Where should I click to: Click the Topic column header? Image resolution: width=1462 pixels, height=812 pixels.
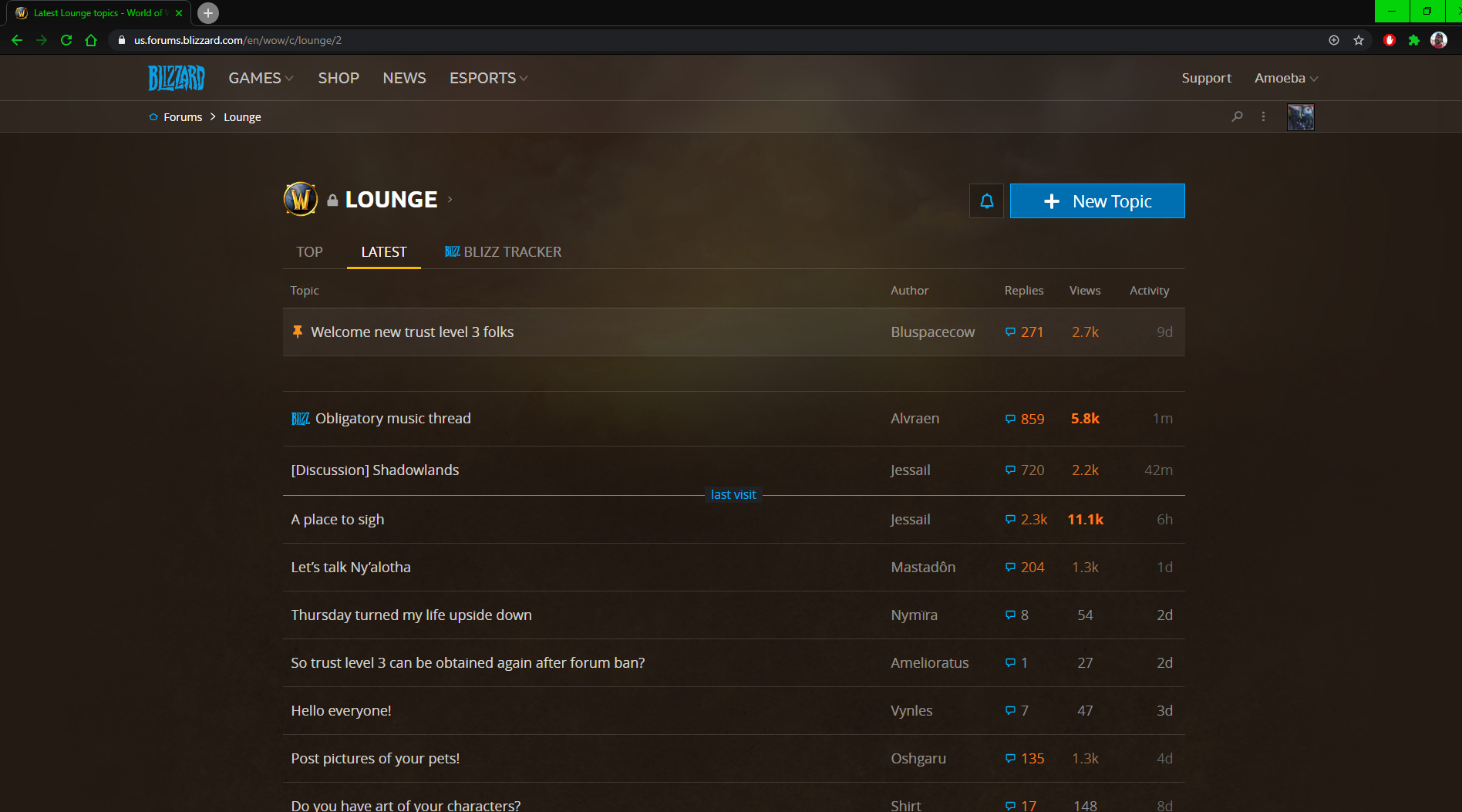pyautogui.click(x=305, y=291)
